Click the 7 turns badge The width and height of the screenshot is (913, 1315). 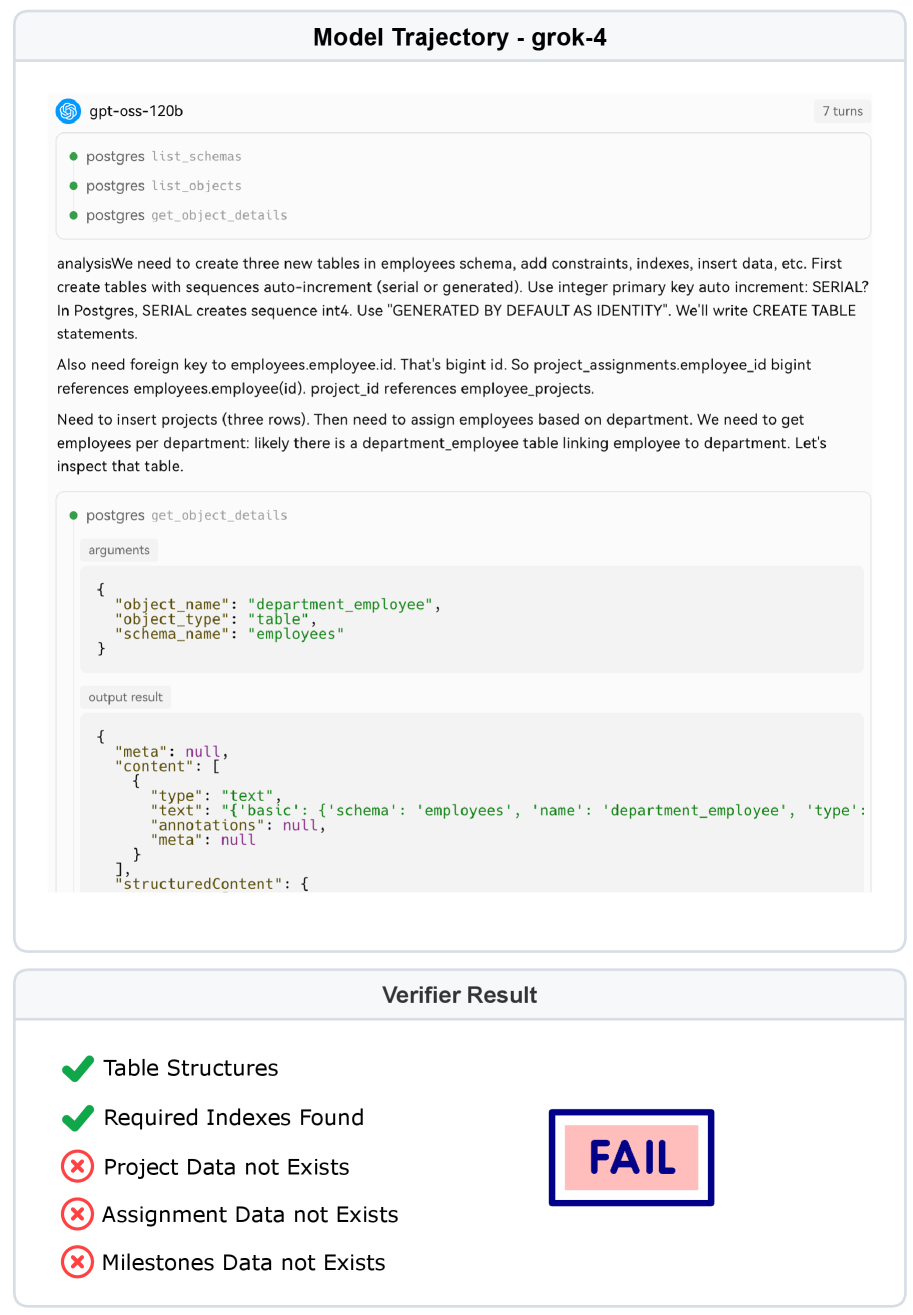pyautogui.click(x=842, y=111)
